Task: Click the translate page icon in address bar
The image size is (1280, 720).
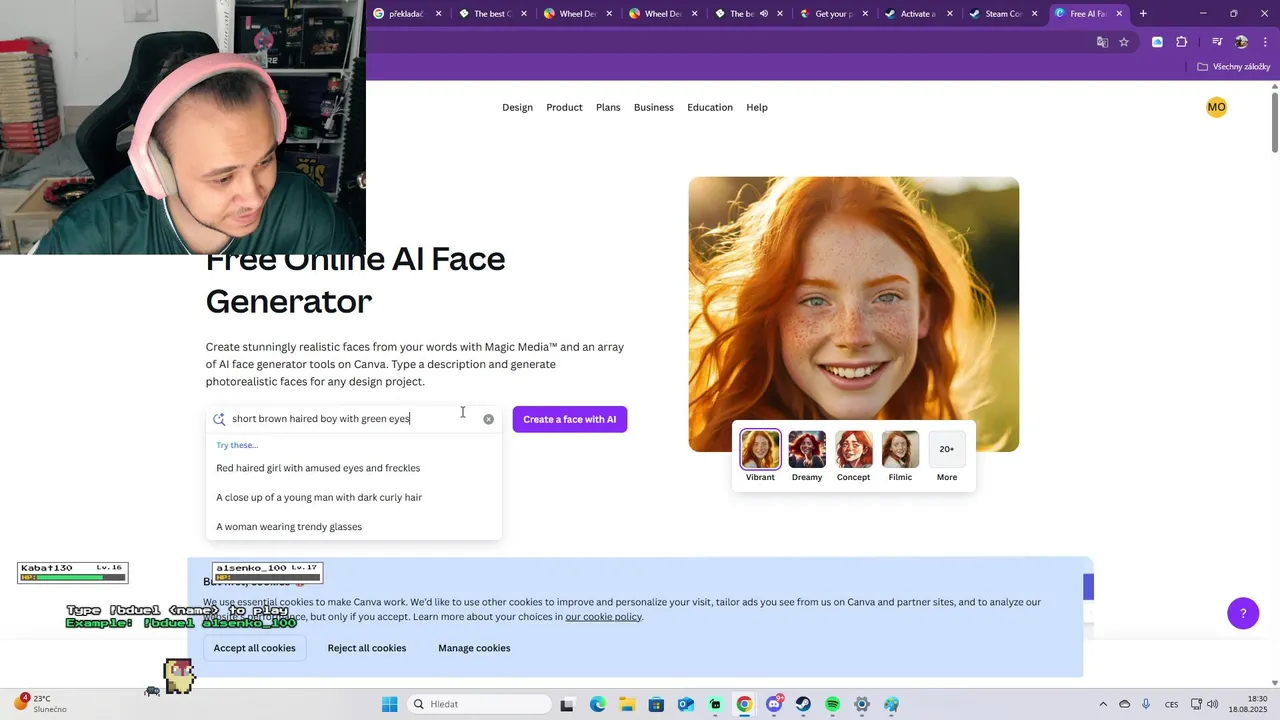Action: (x=1102, y=42)
